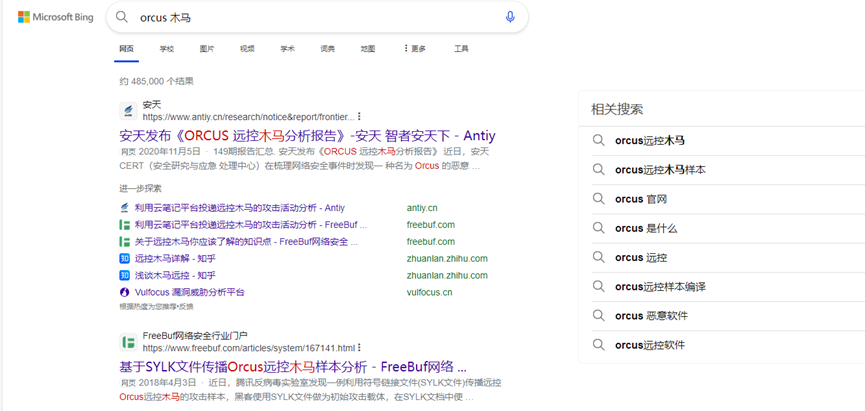Click the vulfocus.cn domain text

click(429, 292)
